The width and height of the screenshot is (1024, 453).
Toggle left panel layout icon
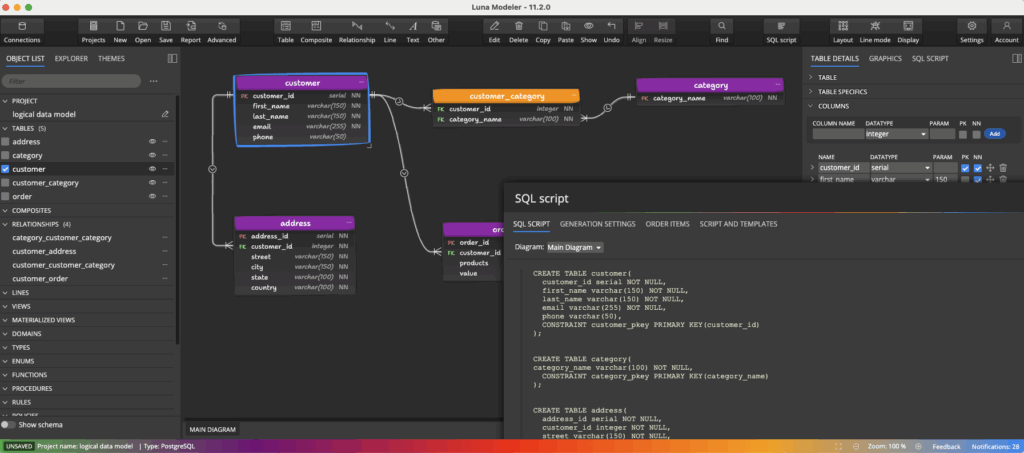click(x=172, y=58)
